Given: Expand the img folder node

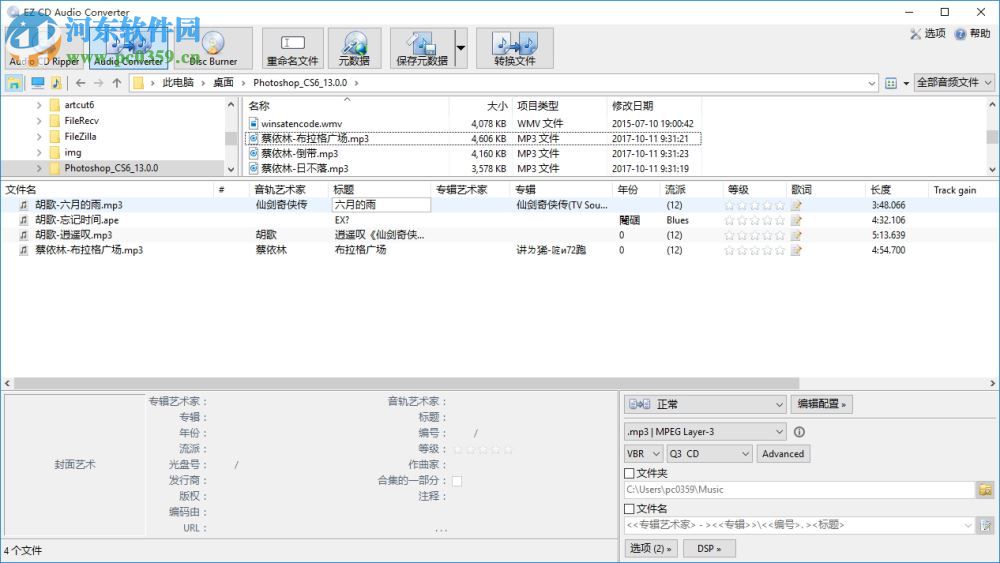Looking at the screenshot, I should (39, 152).
